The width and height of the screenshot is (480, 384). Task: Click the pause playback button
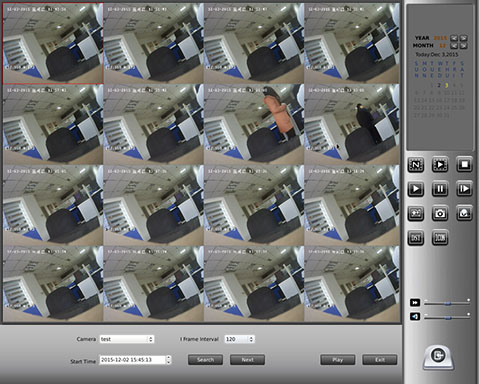click(x=440, y=189)
